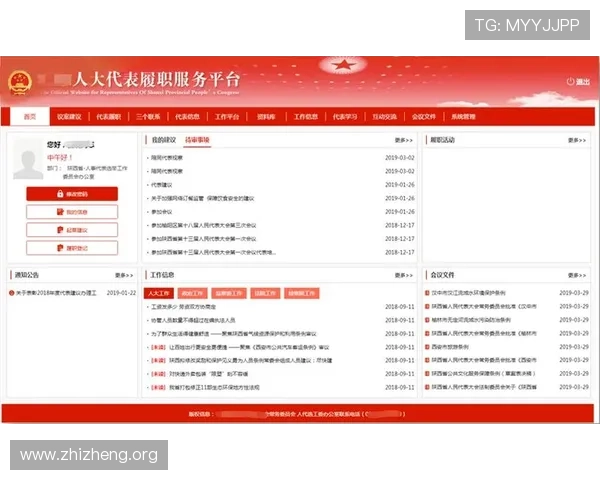Open the 代表学习 menu item

tap(345, 116)
